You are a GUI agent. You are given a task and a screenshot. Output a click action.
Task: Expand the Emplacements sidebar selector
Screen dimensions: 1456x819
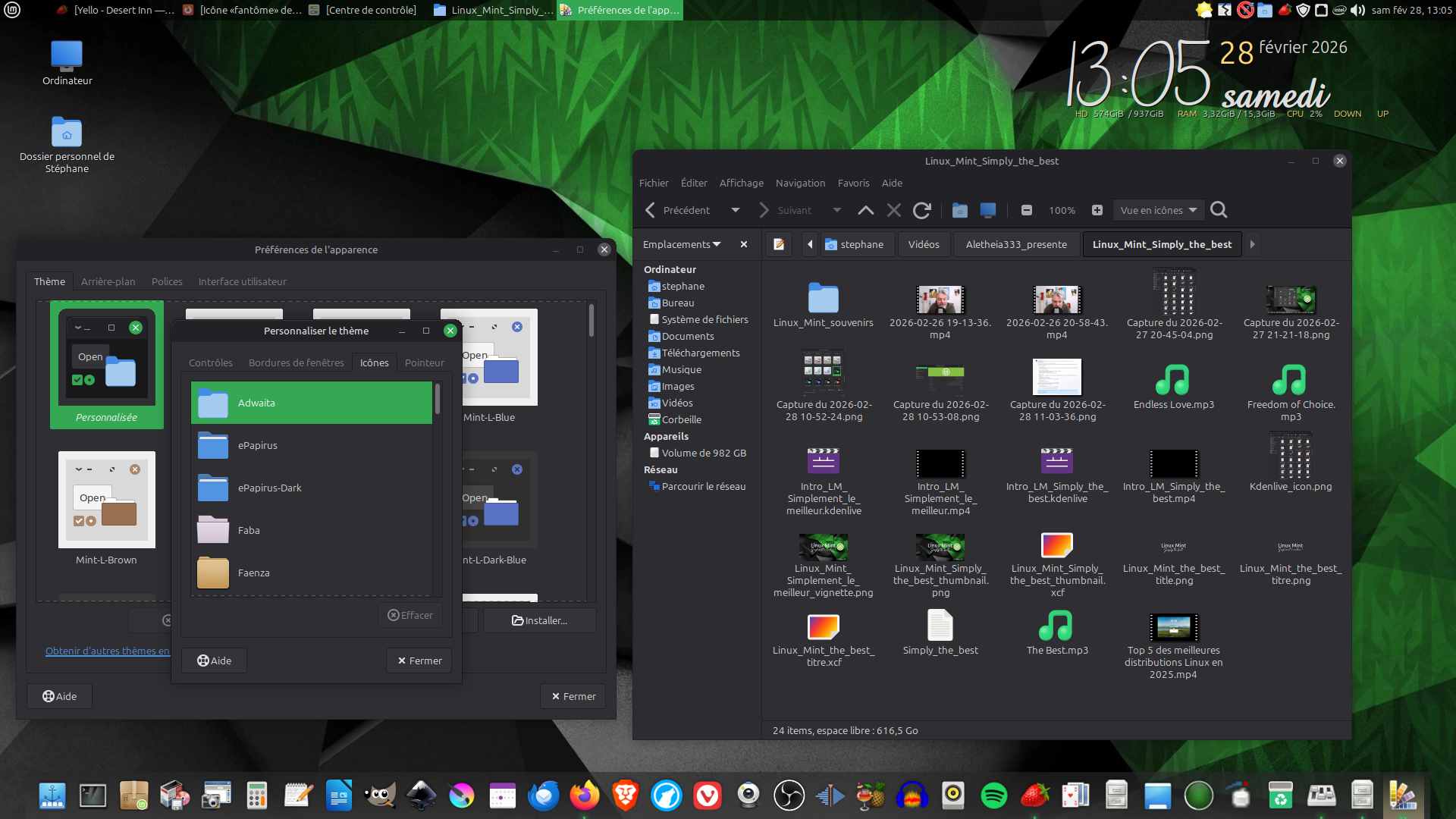coord(681,244)
